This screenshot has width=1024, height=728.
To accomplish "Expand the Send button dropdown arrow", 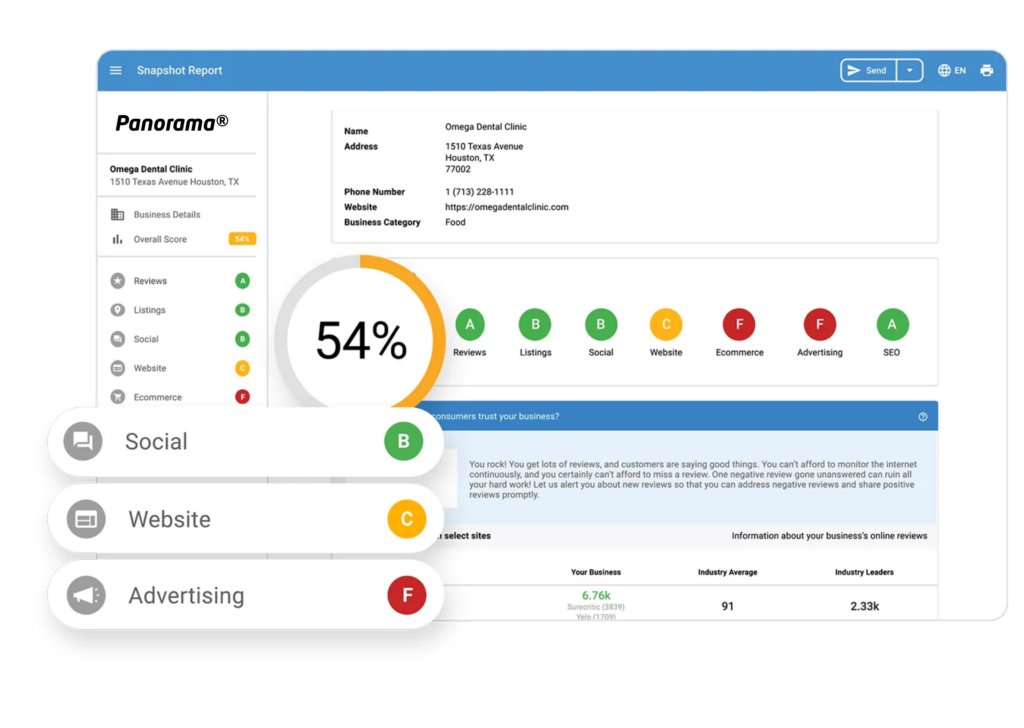I will (x=909, y=70).
